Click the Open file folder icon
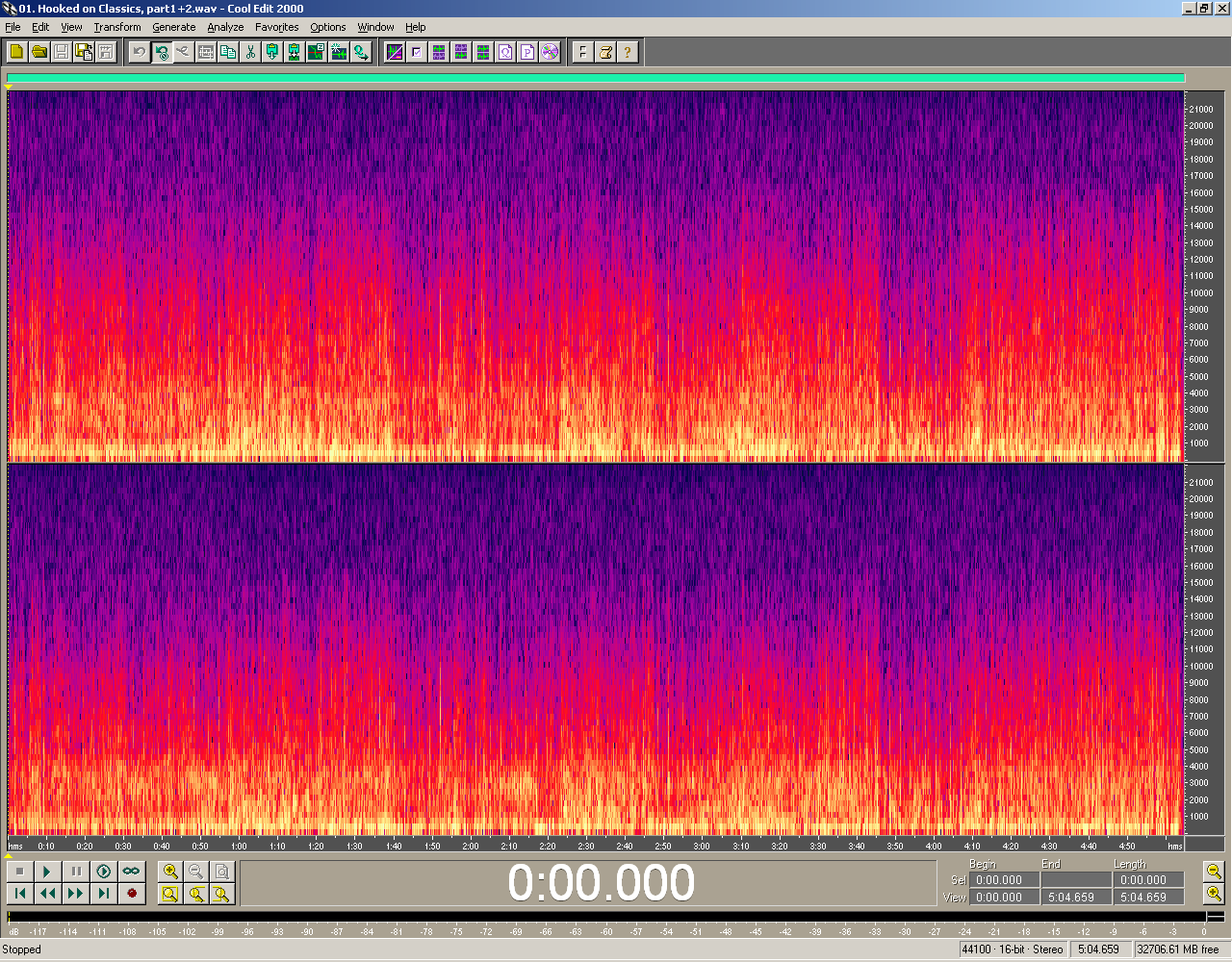This screenshot has height=962, width=1232. point(39,52)
